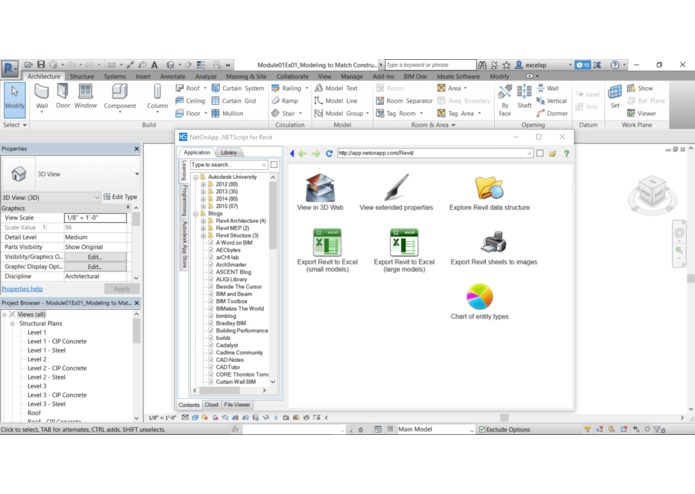Open the Component tool
695x494 pixels.
point(120,97)
